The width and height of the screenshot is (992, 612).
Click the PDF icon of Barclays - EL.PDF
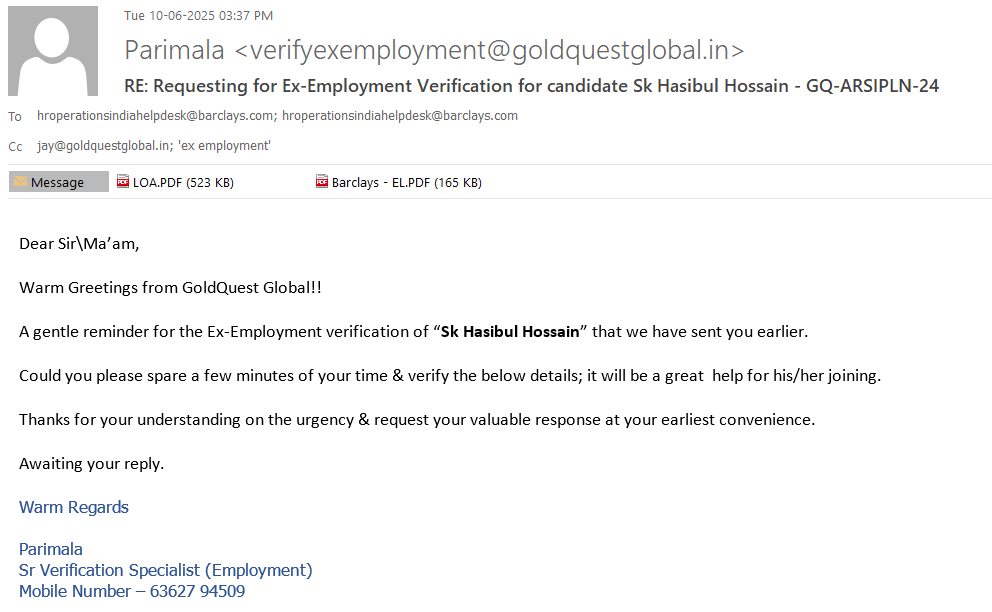tap(322, 182)
